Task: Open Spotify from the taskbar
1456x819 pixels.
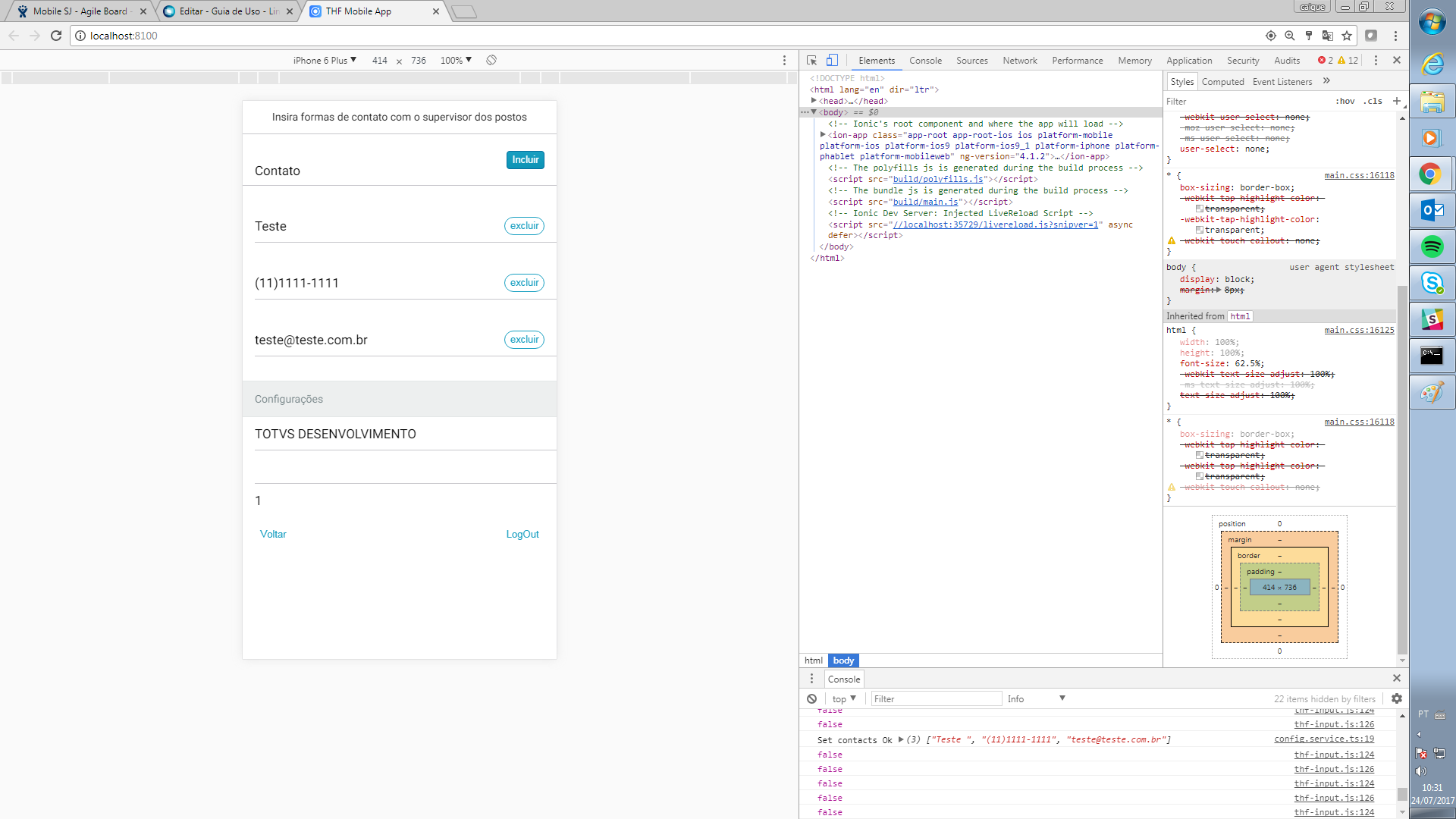Action: click(x=1432, y=246)
